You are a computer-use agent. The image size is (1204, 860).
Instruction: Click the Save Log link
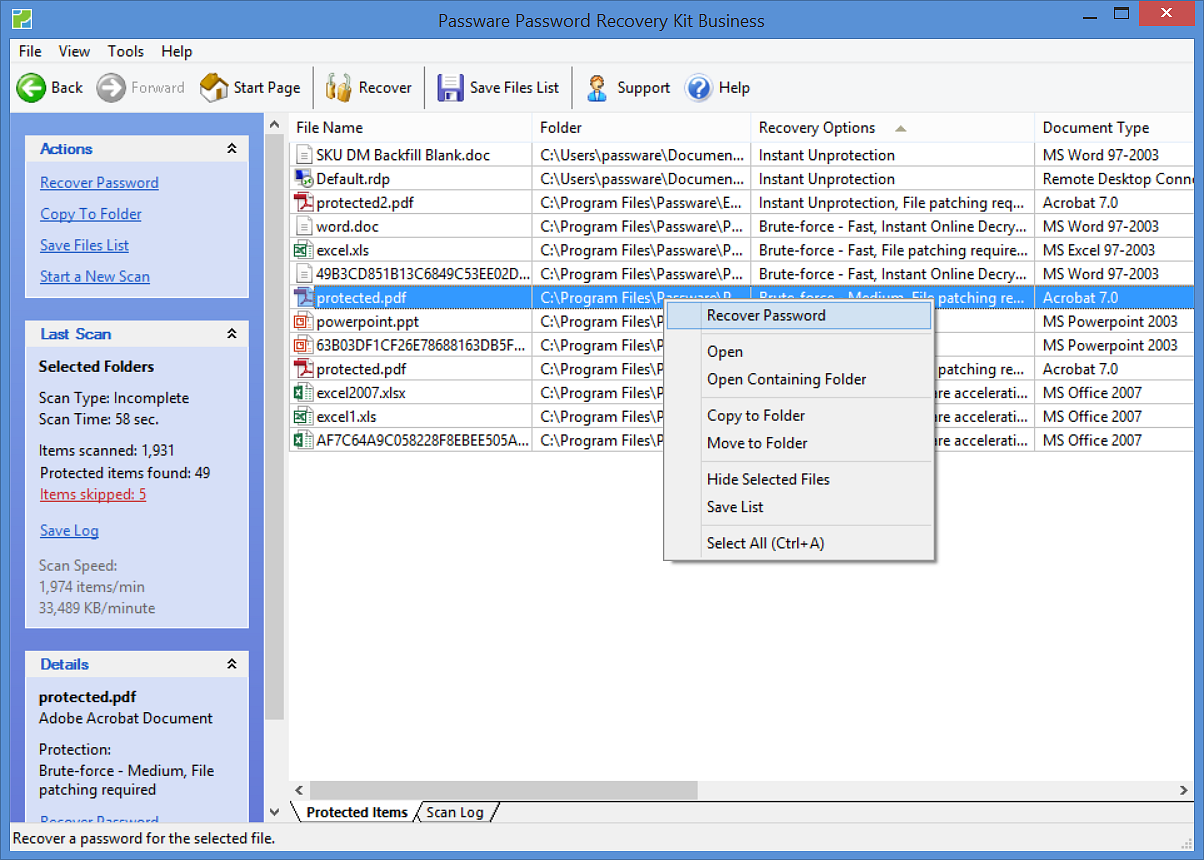click(69, 531)
